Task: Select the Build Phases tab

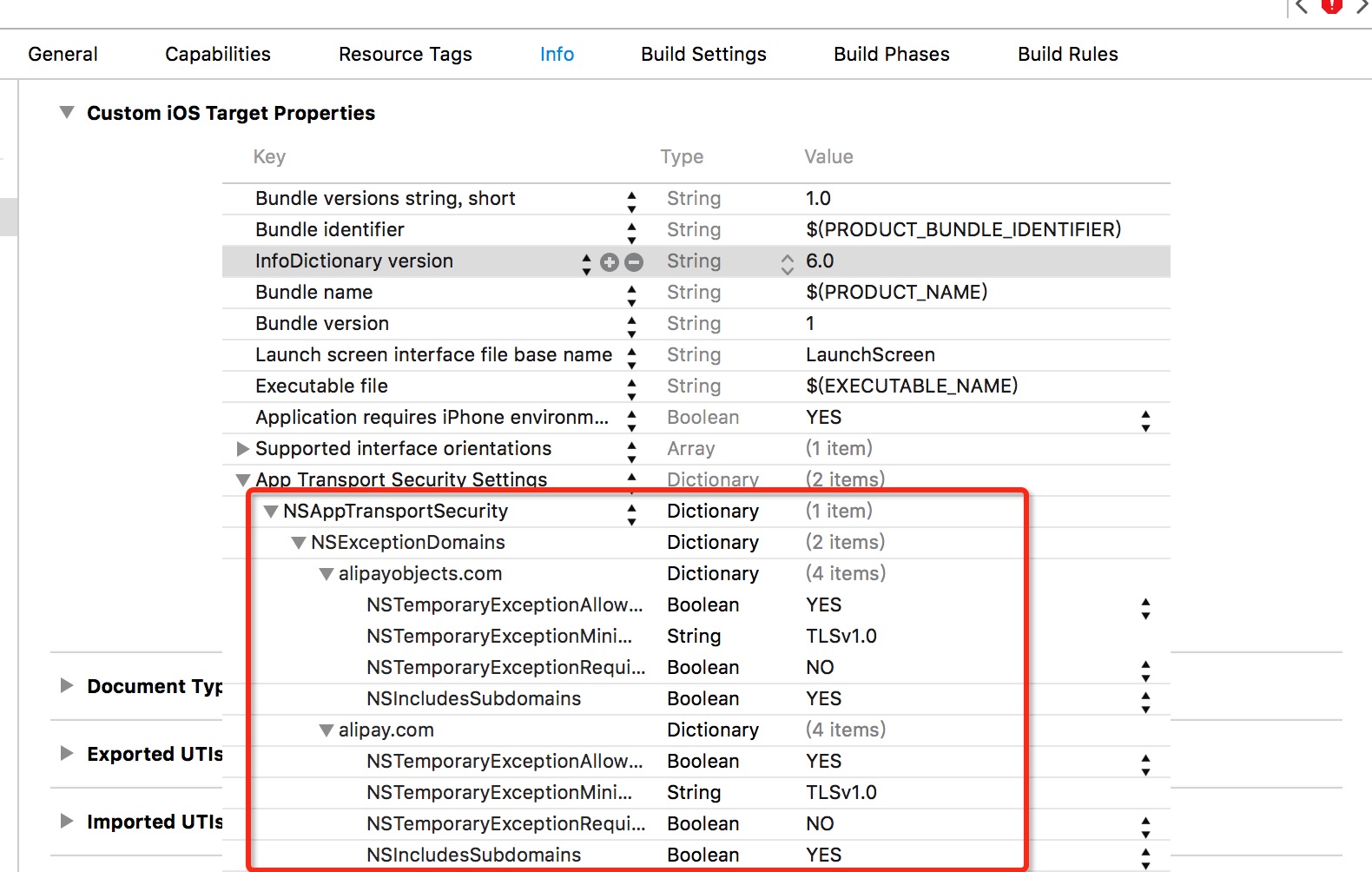Action: [x=891, y=54]
